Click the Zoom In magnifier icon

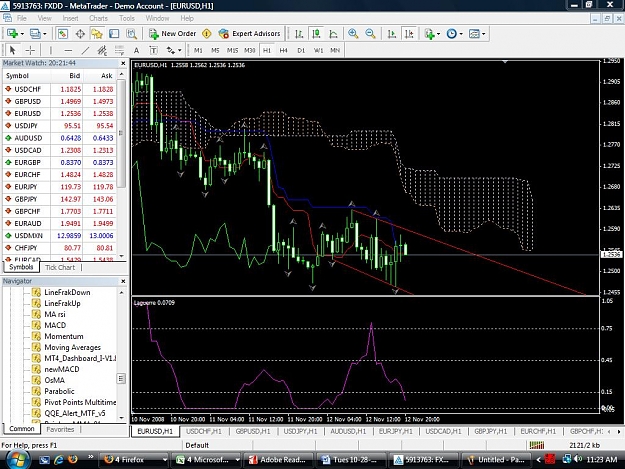click(353, 34)
